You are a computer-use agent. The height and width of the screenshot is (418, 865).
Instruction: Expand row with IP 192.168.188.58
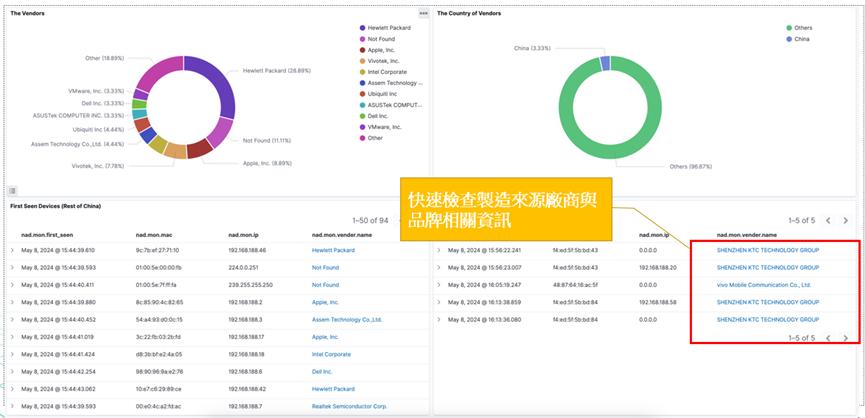[x=439, y=302]
